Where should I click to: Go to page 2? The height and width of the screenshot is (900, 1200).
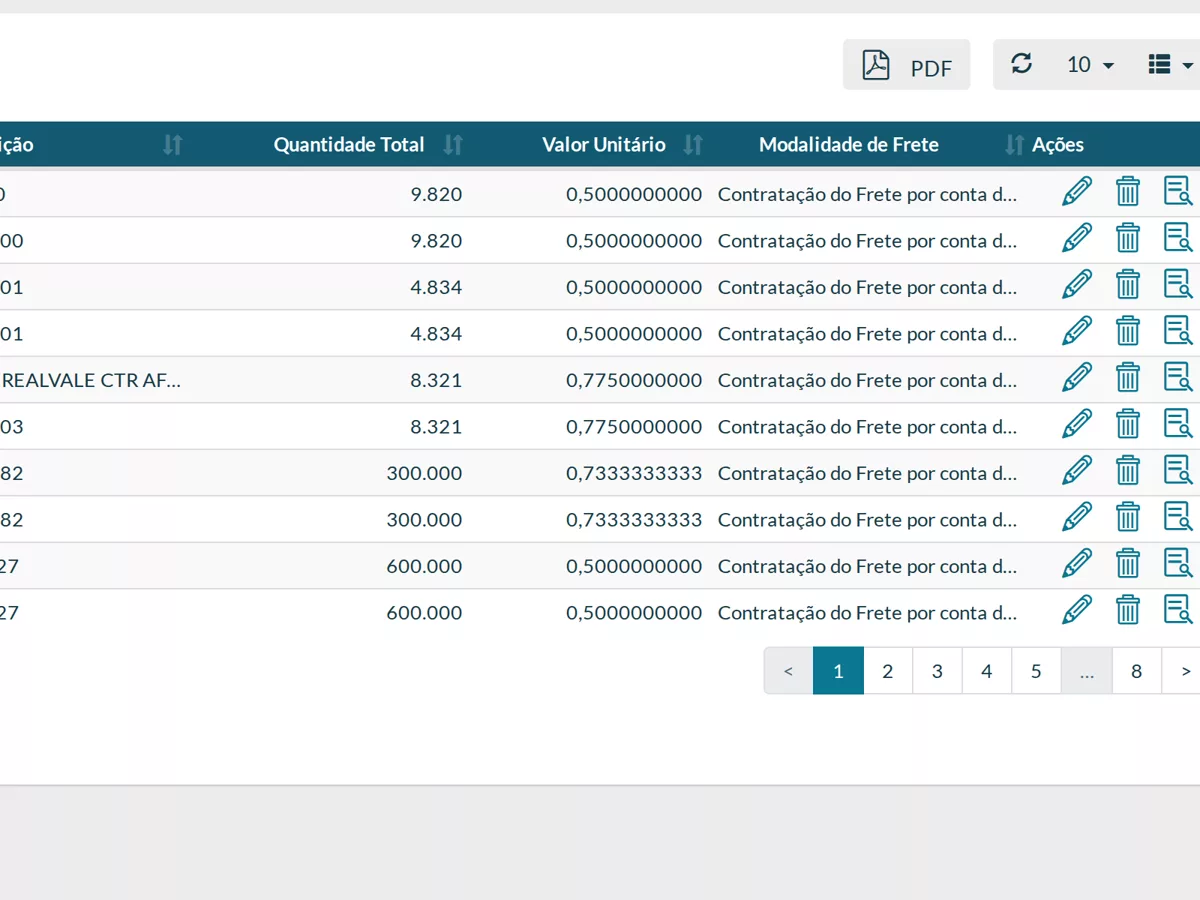click(887, 671)
